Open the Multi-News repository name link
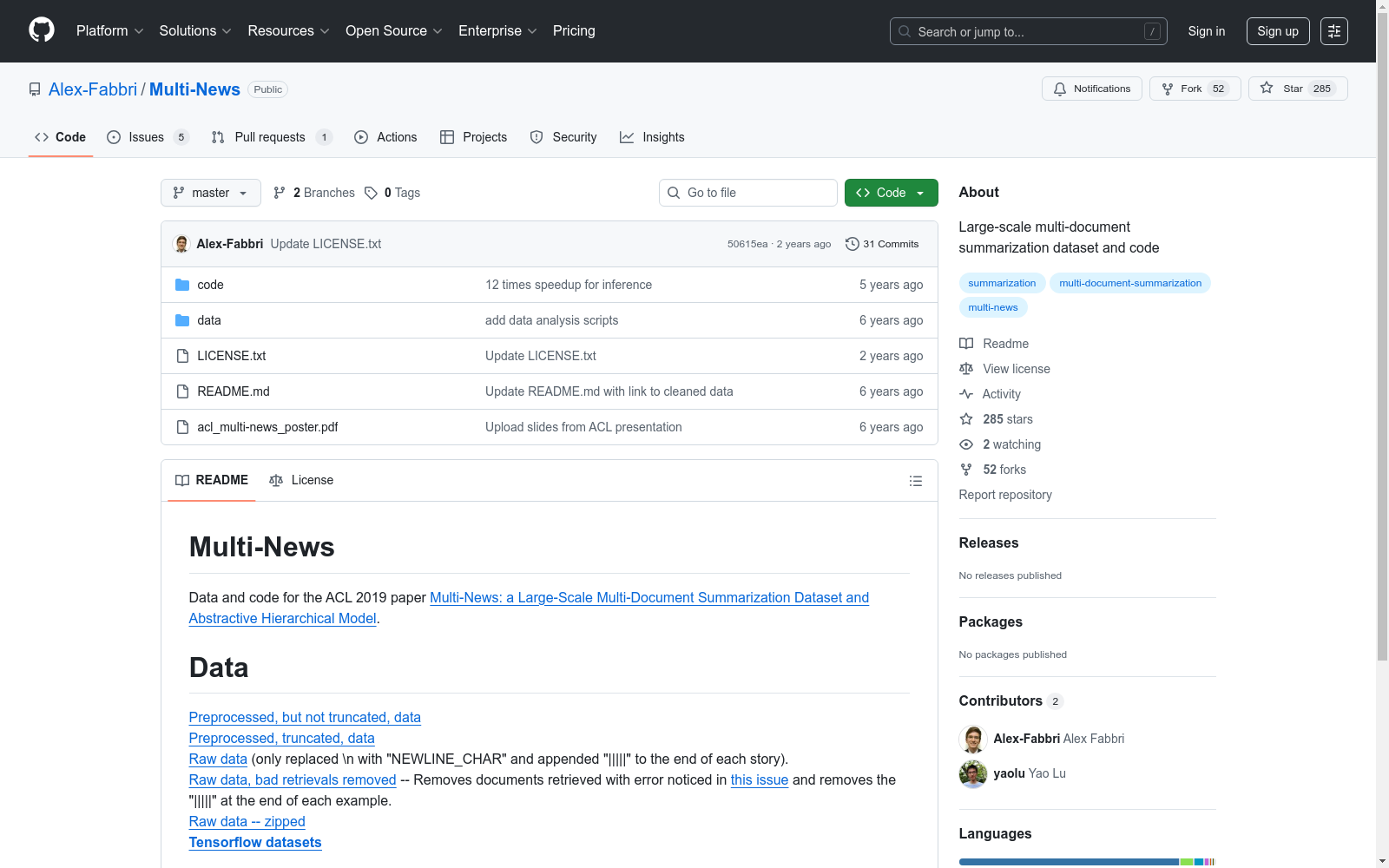1389x868 pixels. click(x=194, y=89)
